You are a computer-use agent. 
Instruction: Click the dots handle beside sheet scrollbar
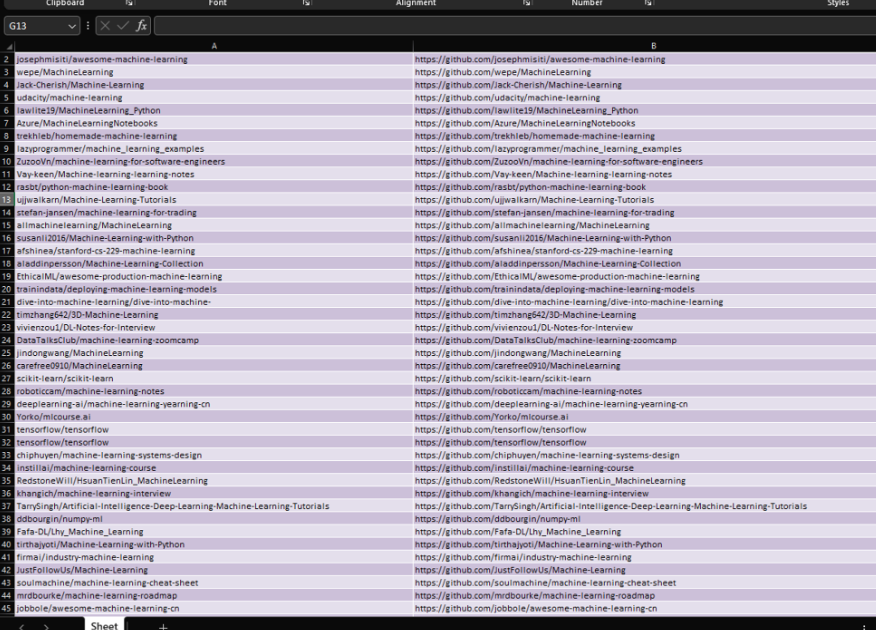click(864, 627)
